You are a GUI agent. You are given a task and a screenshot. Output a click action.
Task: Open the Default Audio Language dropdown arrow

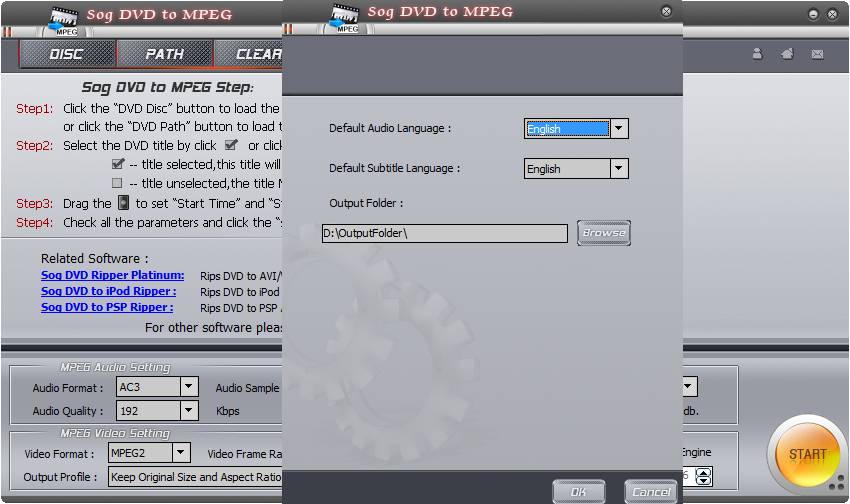pyautogui.click(x=619, y=128)
